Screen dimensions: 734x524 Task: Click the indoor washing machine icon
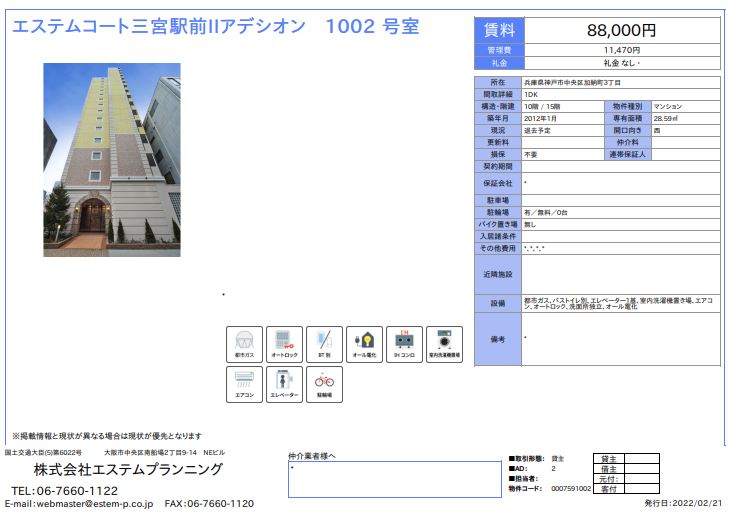point(445,345)
